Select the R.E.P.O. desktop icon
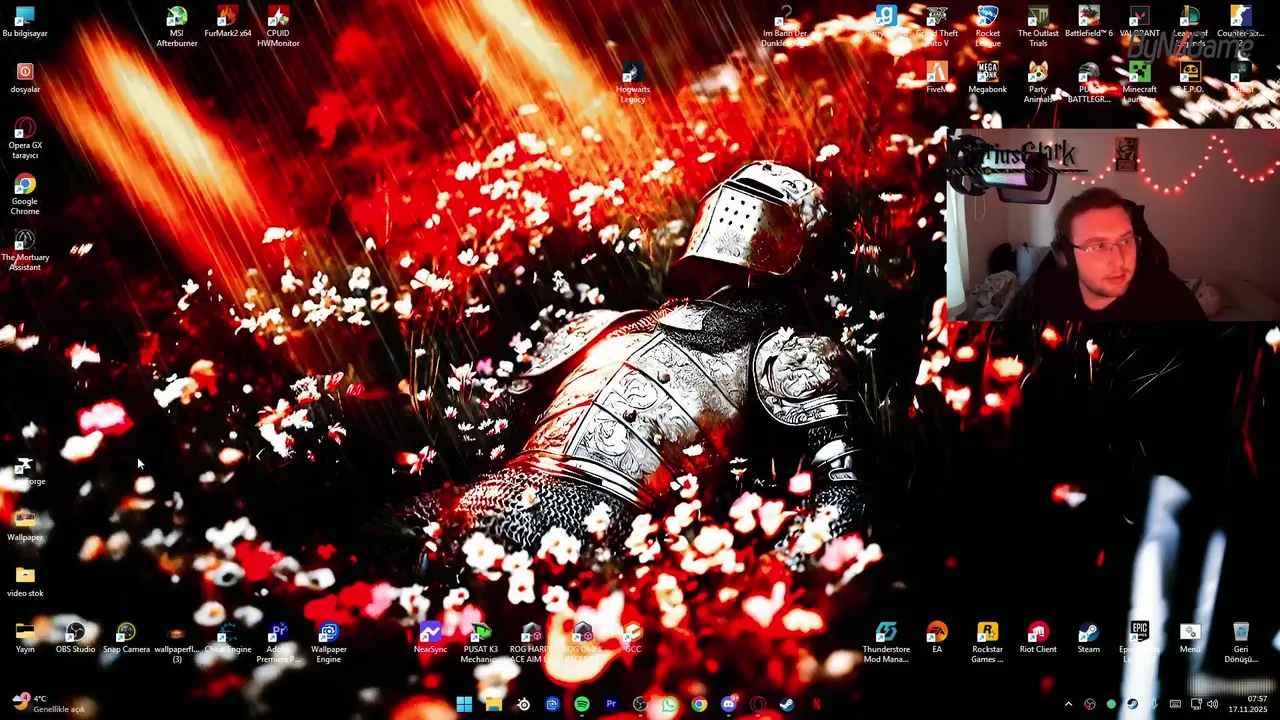The image size is (1280, 720). click(x=1190, y=78)
